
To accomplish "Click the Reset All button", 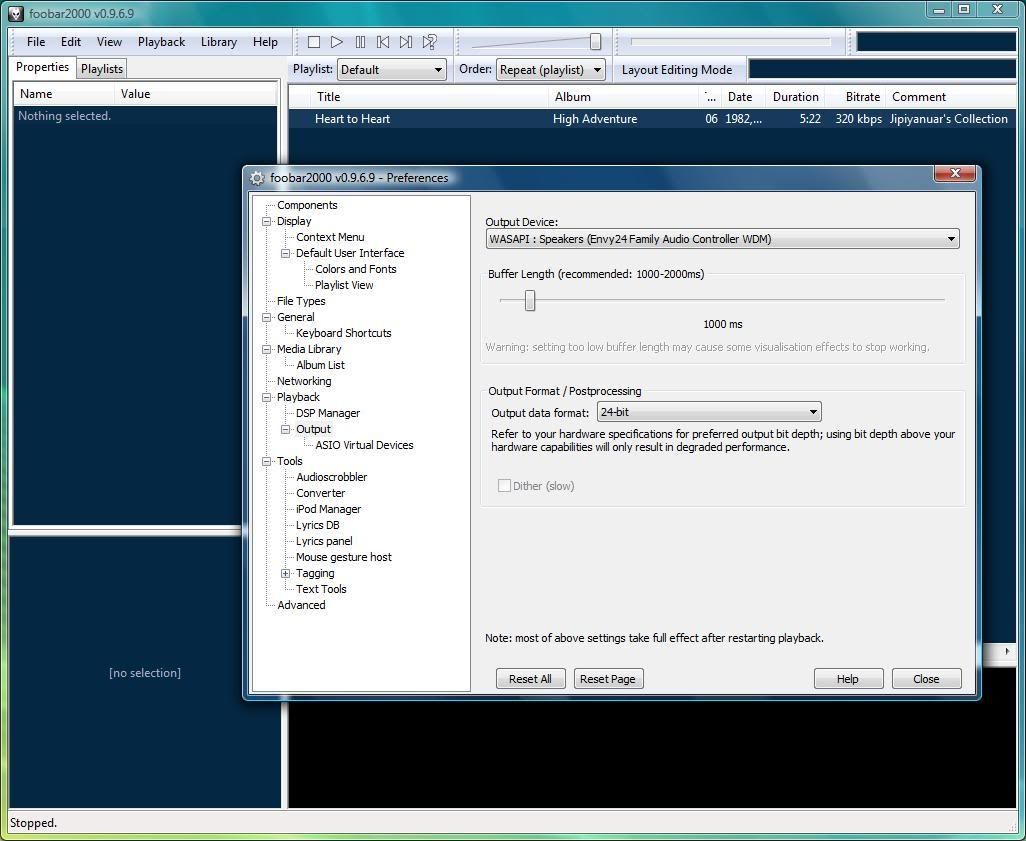I will pos(529,679).
